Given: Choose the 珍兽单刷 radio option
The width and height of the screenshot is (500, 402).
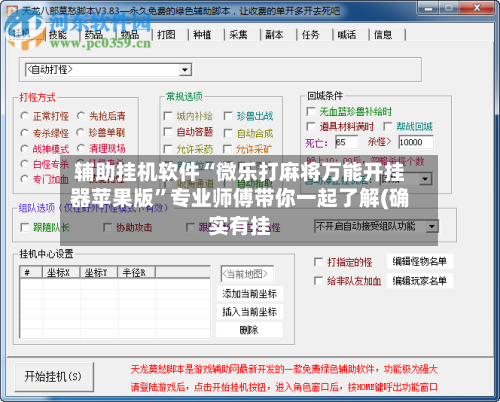Looking at the screenshot, I should click(80, 132).
